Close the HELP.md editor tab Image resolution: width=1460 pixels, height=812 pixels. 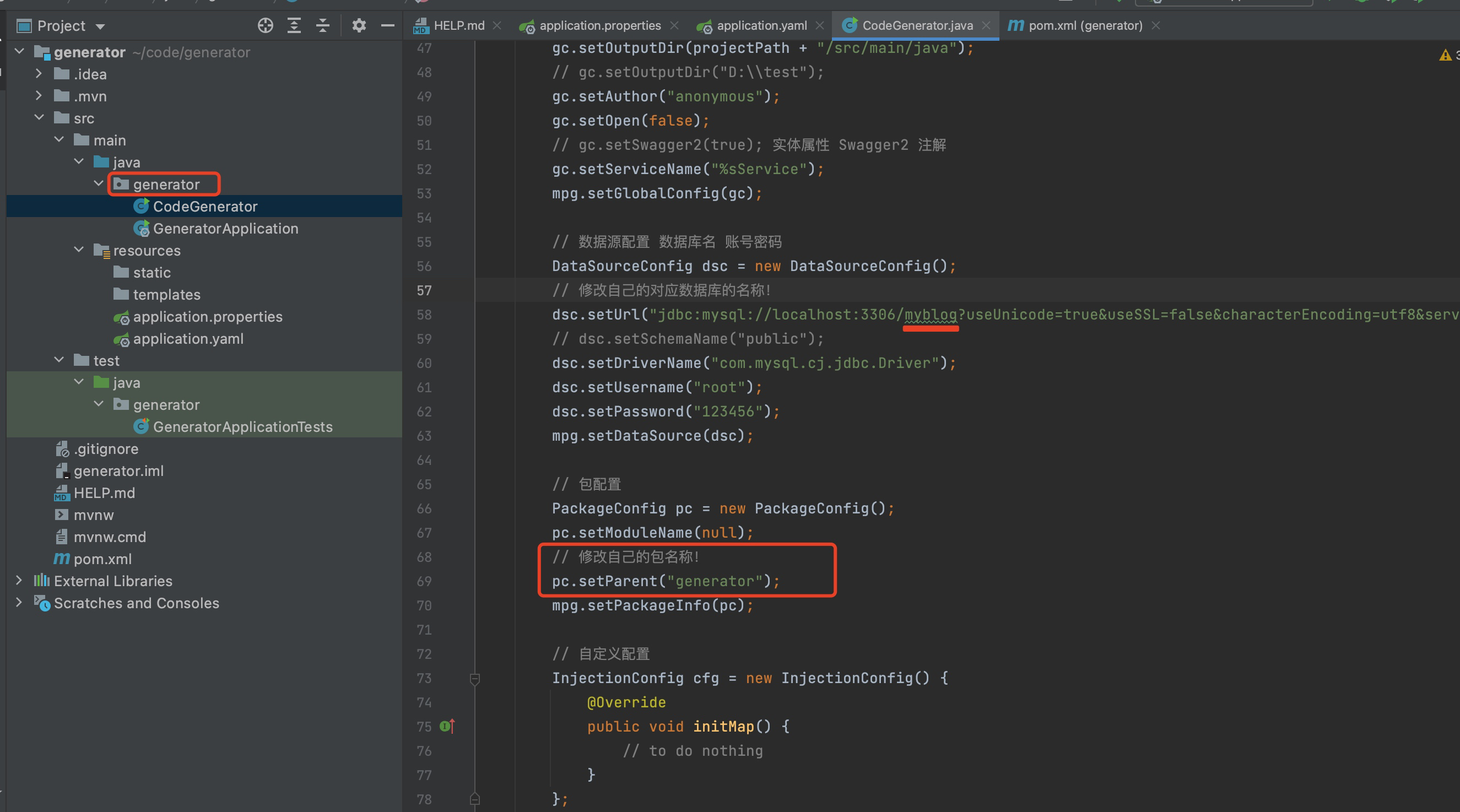click(497, 25)
